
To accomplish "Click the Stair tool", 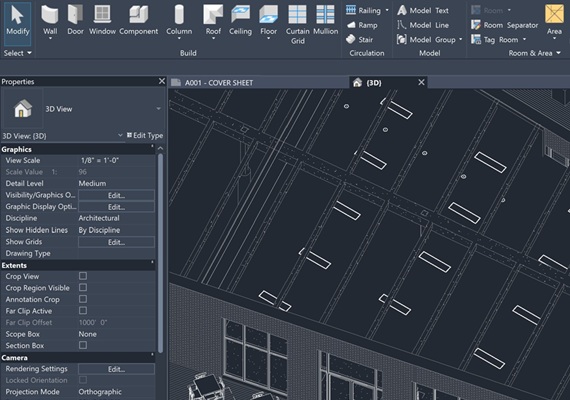I will [x=360, y=39].
